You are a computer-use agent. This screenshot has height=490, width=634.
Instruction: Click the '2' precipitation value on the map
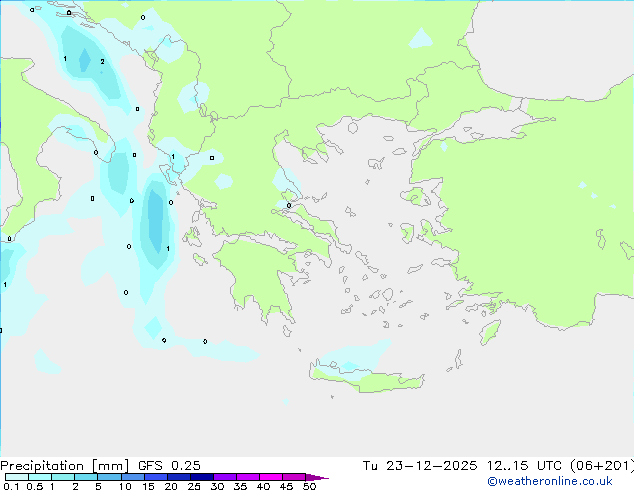pyautogui.click(x=102, y=61)
